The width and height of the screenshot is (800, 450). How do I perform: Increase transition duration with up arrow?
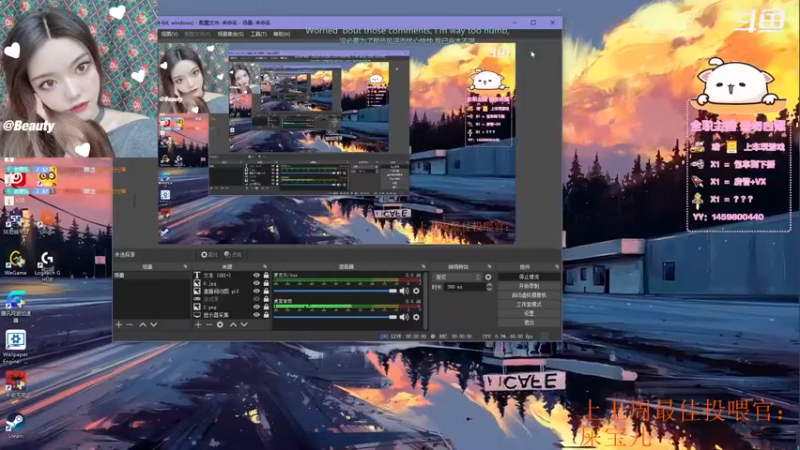click(x=489, y=285)
